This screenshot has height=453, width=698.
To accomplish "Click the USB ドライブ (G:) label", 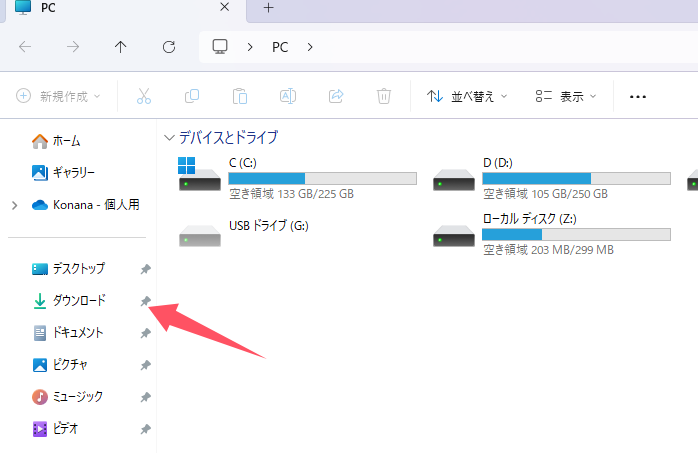I will pyautogui.click(x=269, y=226).
